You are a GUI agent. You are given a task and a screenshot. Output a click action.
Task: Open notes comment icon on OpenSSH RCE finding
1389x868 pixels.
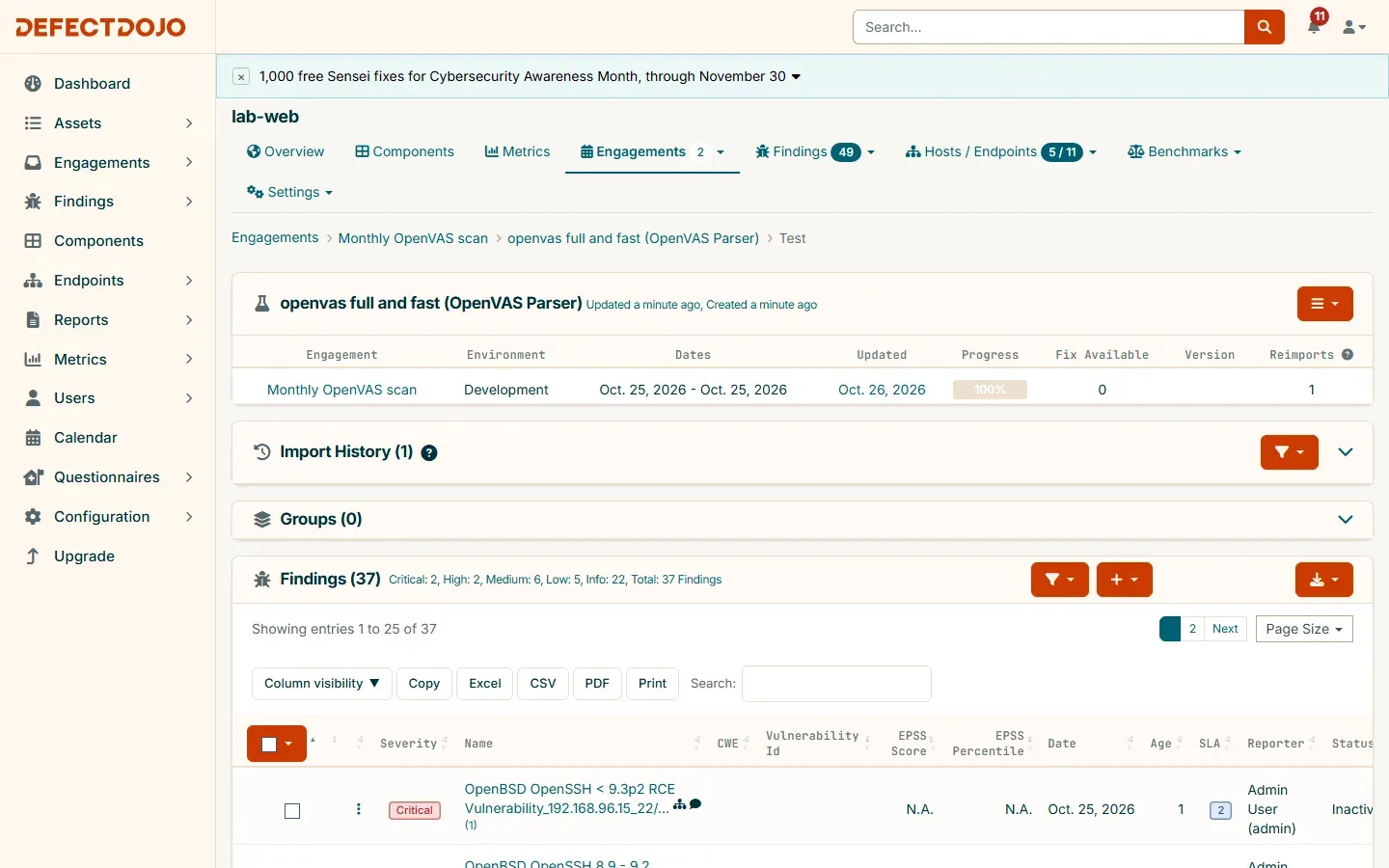pyautogui.click(x=695, y=804)
